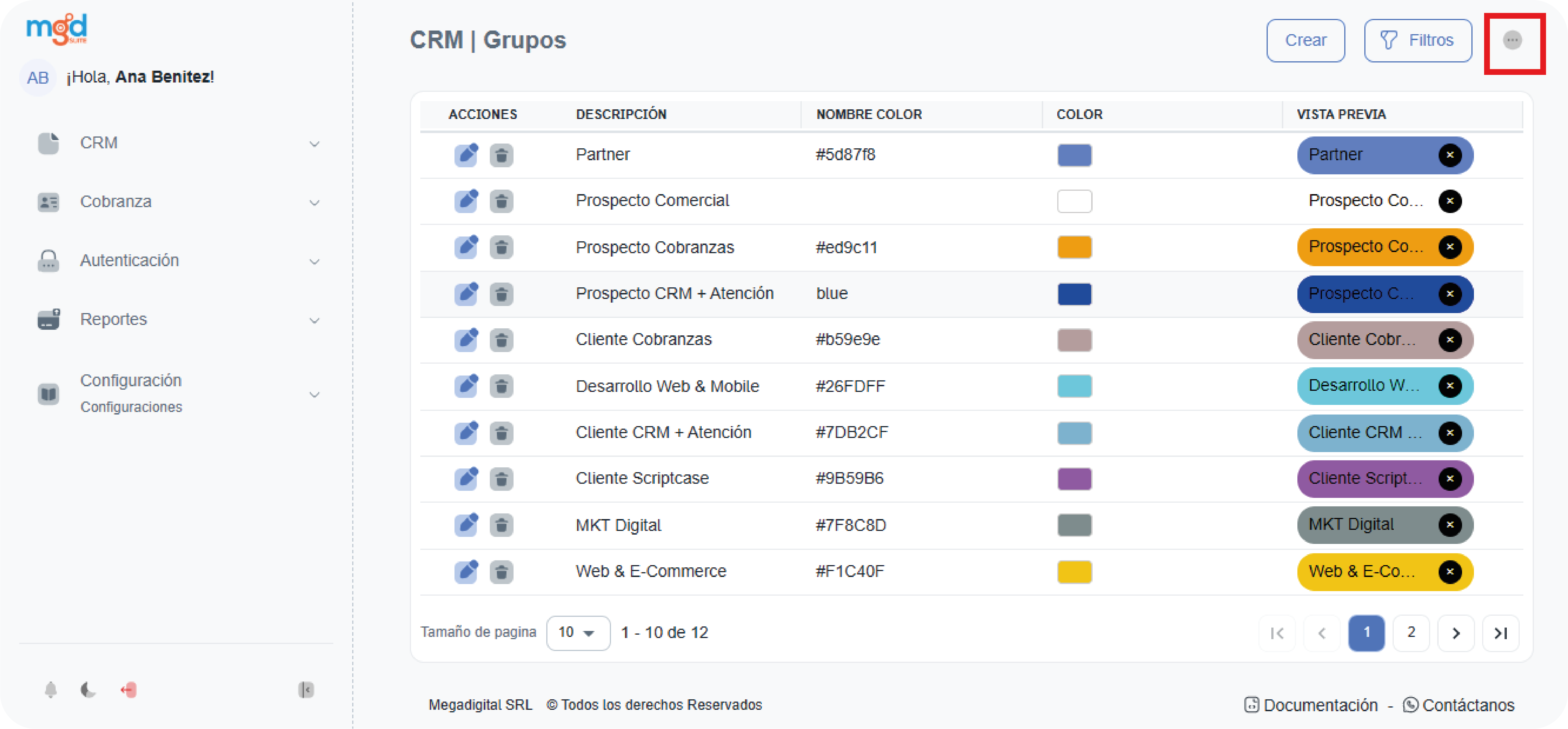Open the three-dots more options menu
This screenshot has height=729, width=1568.
point(1512,41)
